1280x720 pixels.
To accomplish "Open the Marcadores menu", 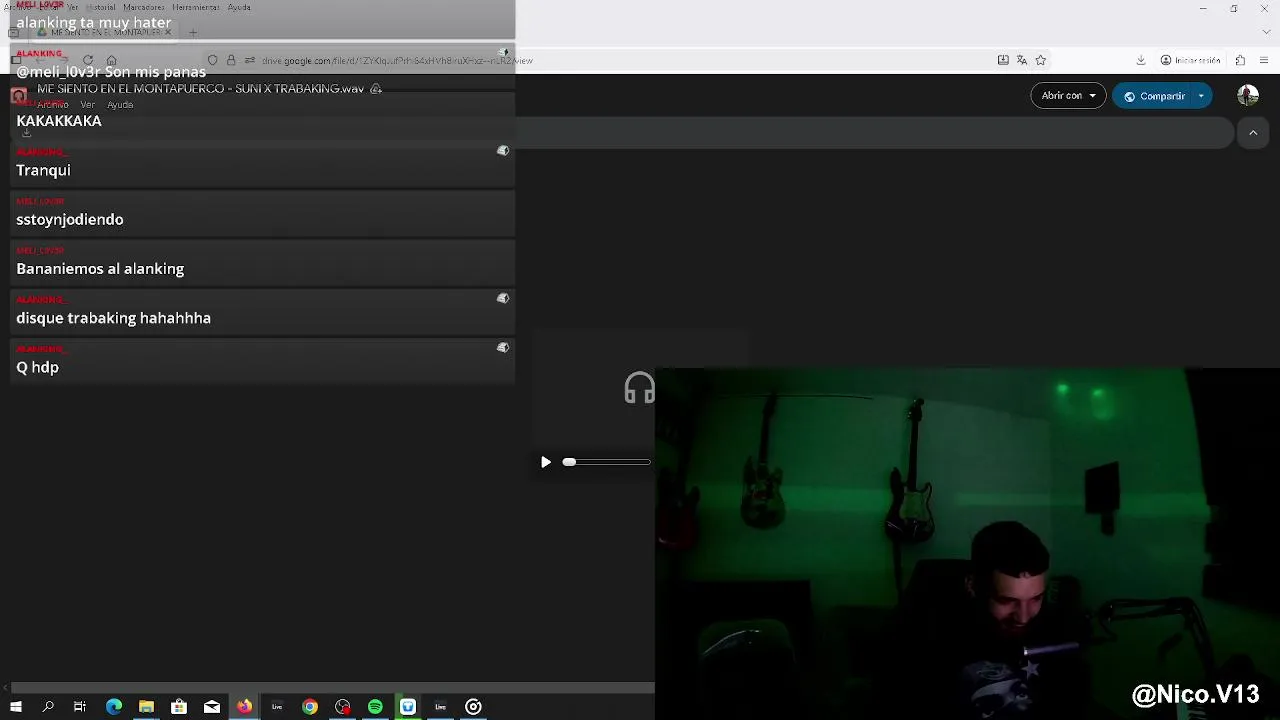I will click(x=144, y=7).
